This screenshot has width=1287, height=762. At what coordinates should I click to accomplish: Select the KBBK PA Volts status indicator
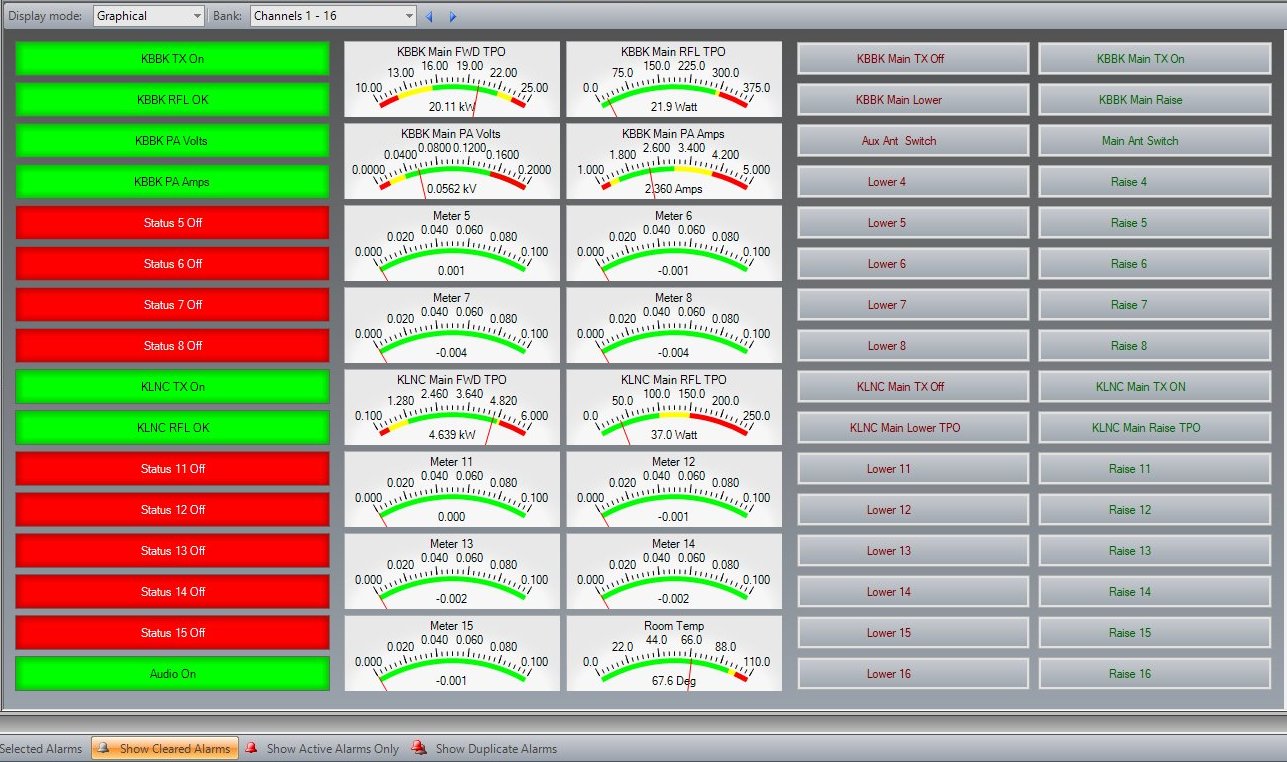pyautogui.click(x=172, y=141)
